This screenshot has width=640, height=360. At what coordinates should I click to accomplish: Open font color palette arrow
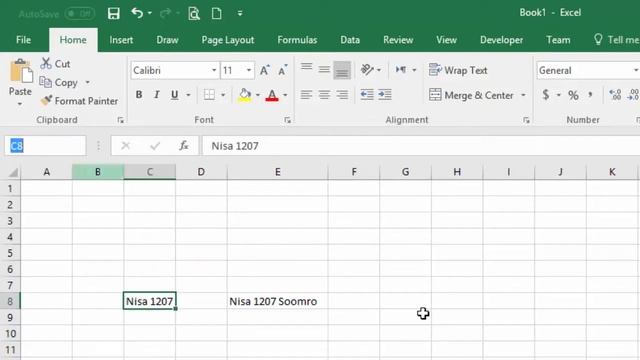285,95
